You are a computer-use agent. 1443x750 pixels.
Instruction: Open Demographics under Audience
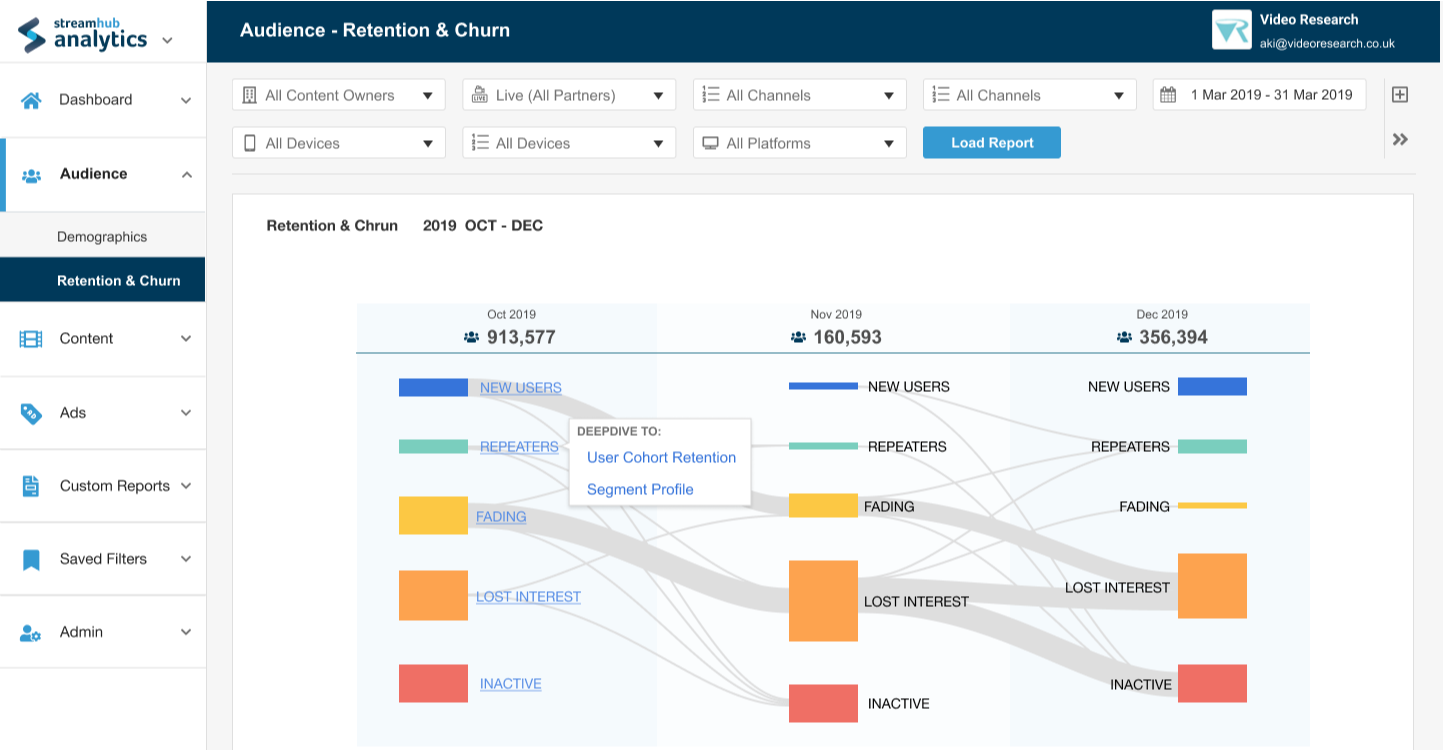(102, 237)
